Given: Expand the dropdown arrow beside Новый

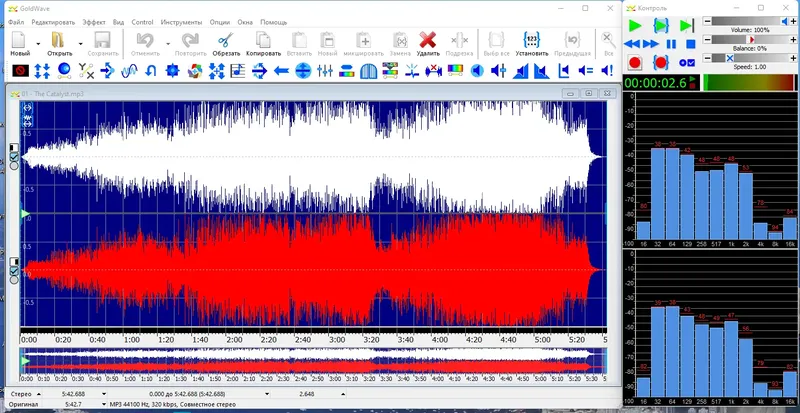Looking at the screenshot, I should click(x=38, y=43).
